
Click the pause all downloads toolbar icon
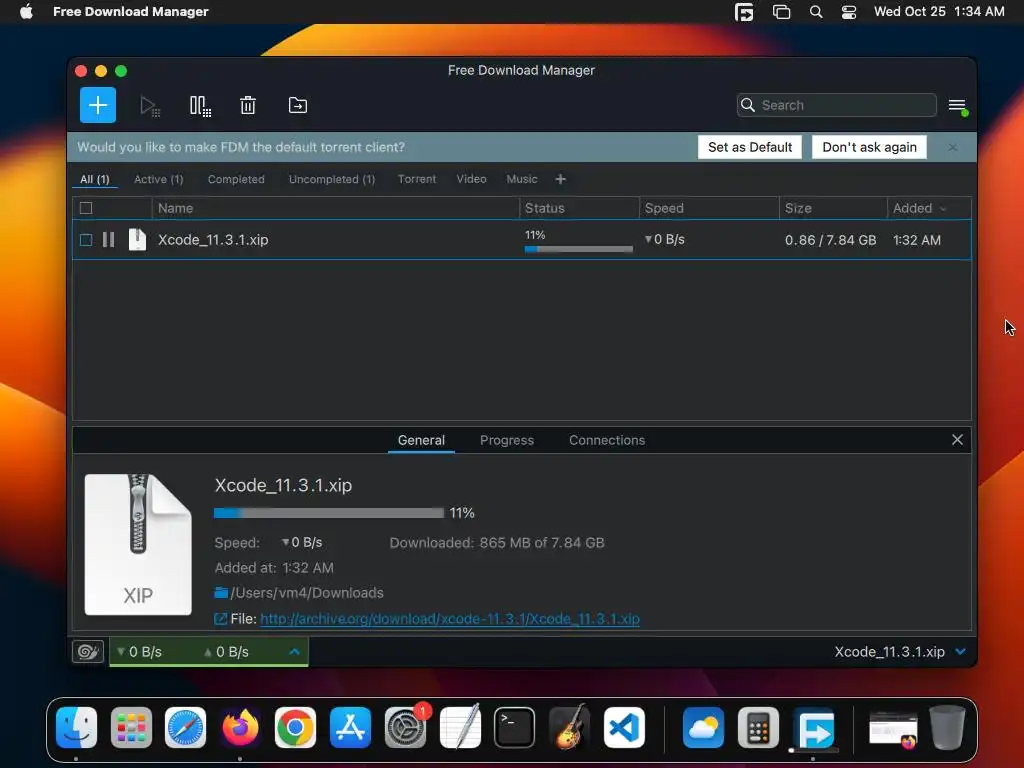[200, 106]
